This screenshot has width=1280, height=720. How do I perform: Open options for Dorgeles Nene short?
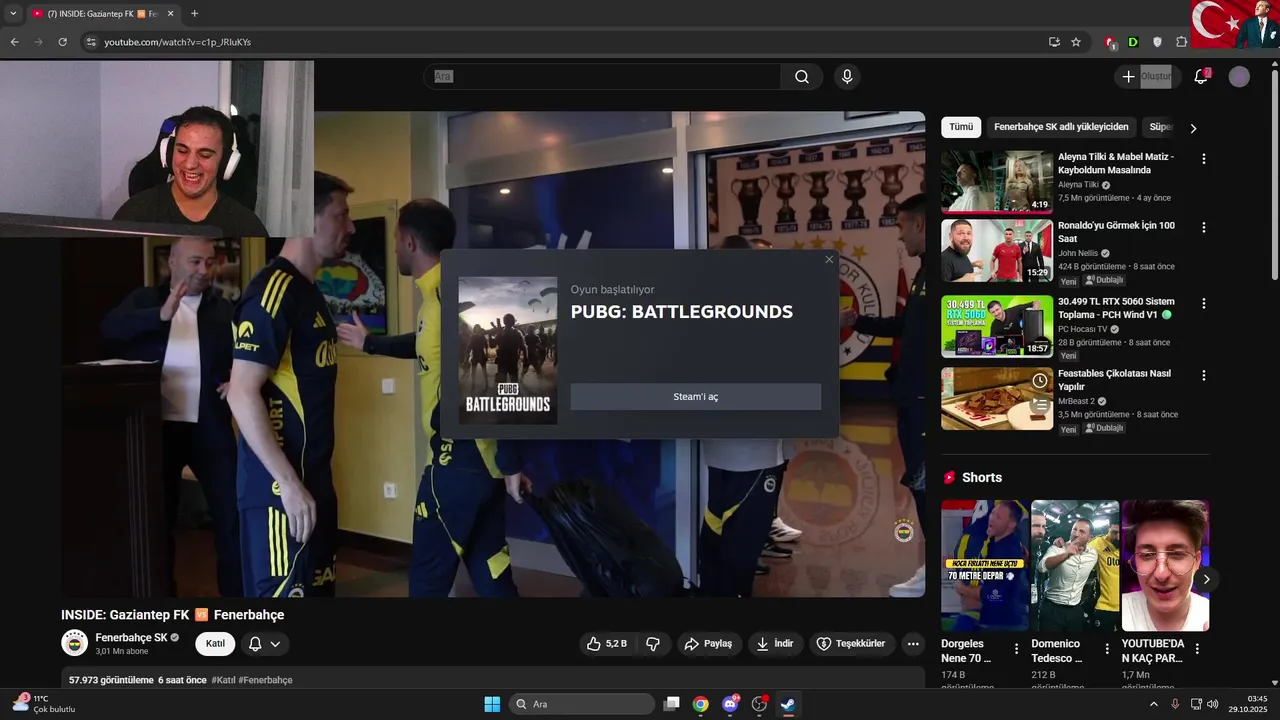click(x=1017, y=649)
